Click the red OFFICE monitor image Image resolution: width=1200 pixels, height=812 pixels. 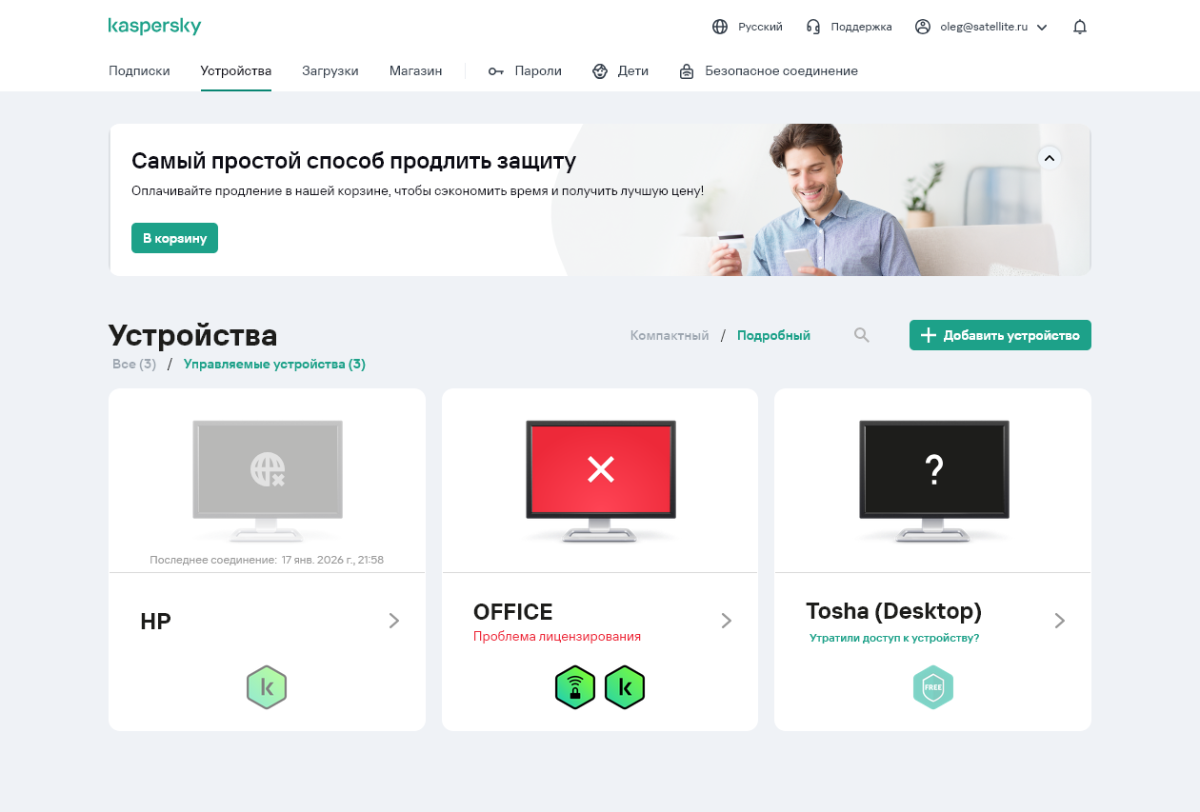coord(600,481)
